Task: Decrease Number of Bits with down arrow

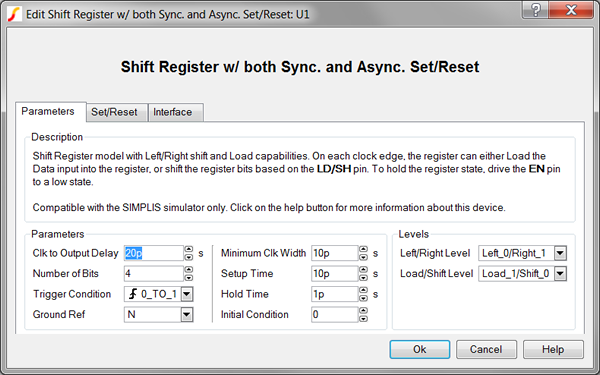Action: [189, 277]
